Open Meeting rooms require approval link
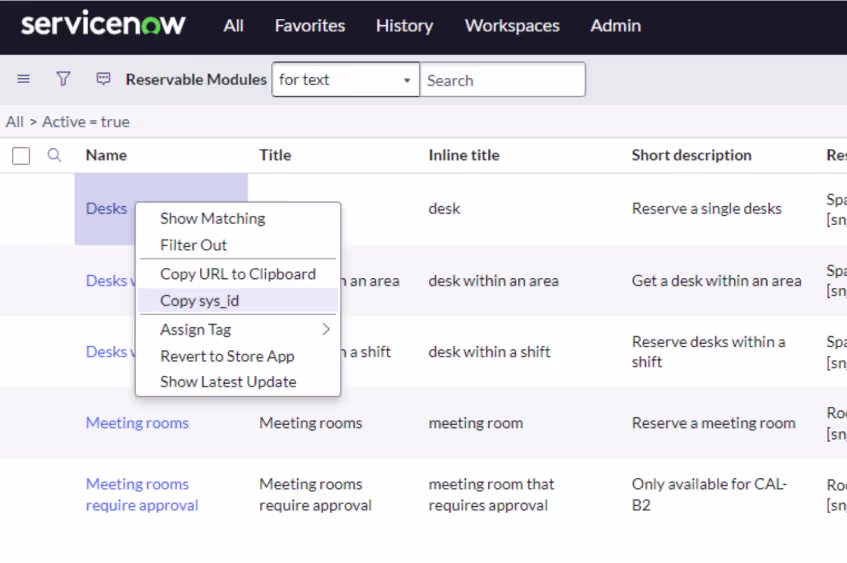The image size is (847, 563). (x=142, y=494)
